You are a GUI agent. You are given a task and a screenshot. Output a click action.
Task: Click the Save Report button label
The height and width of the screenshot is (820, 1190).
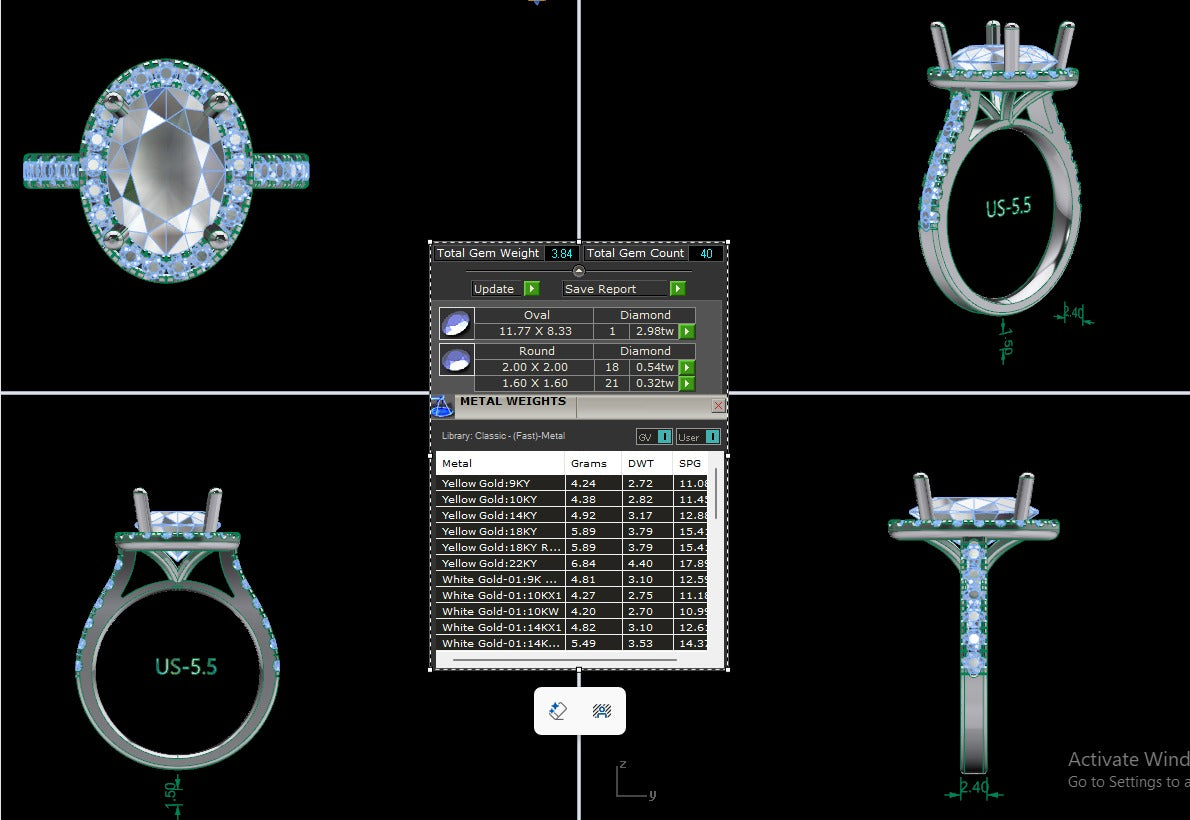[600, 289]
